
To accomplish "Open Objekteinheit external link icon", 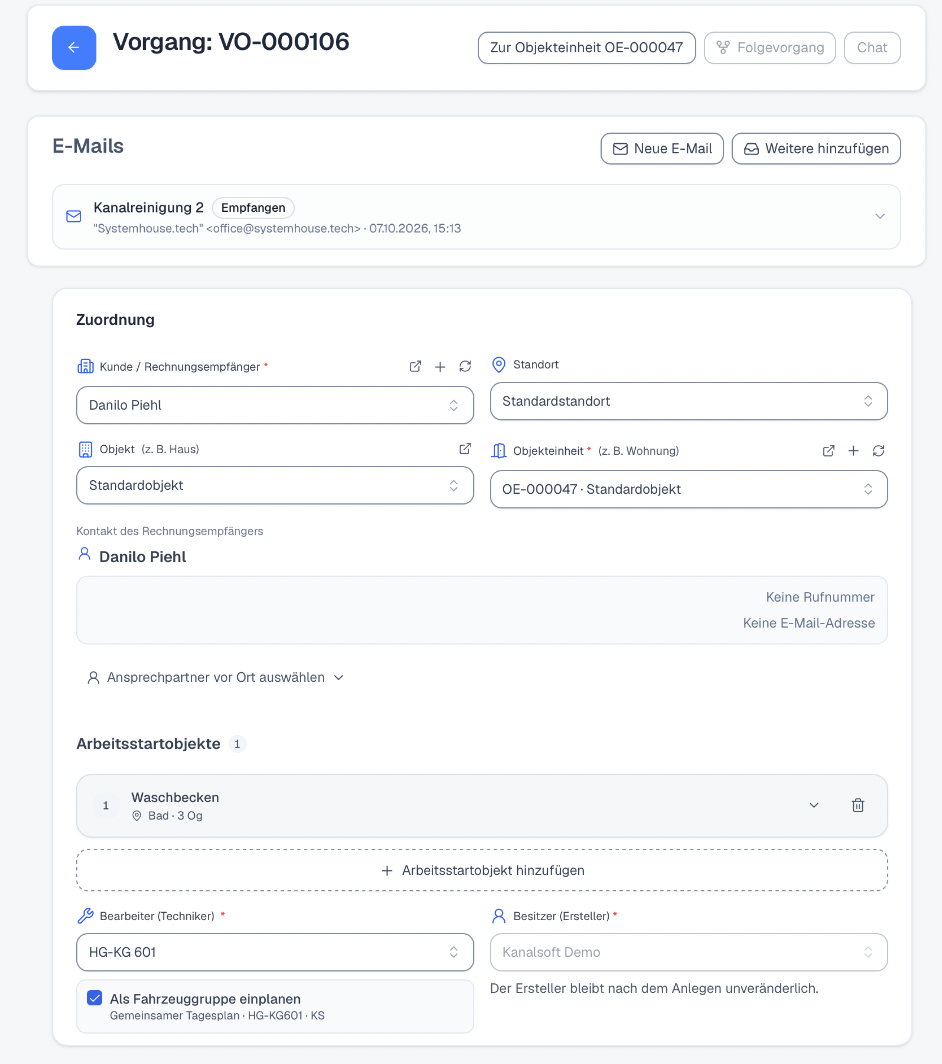I will pos(829,451).
